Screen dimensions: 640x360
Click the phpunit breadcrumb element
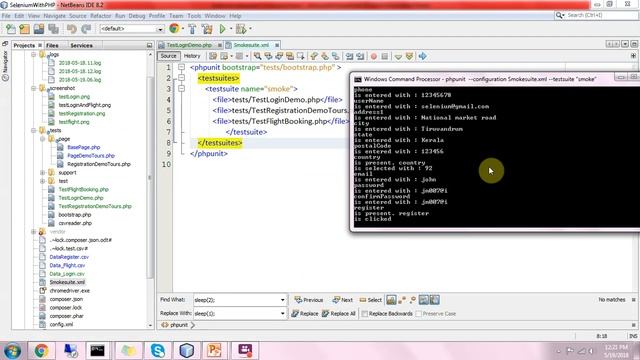(179, 325)
